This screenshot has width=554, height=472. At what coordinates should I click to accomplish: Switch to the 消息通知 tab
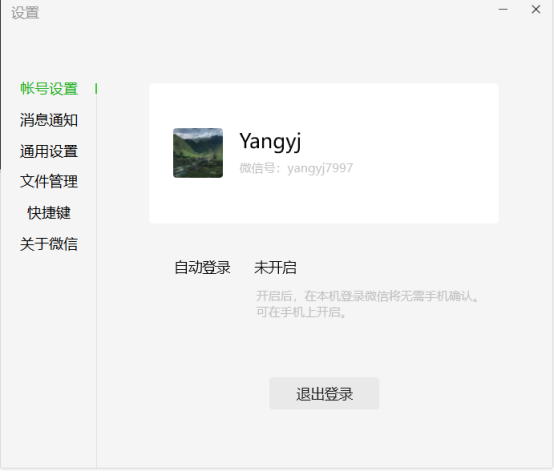click(49, 120)
